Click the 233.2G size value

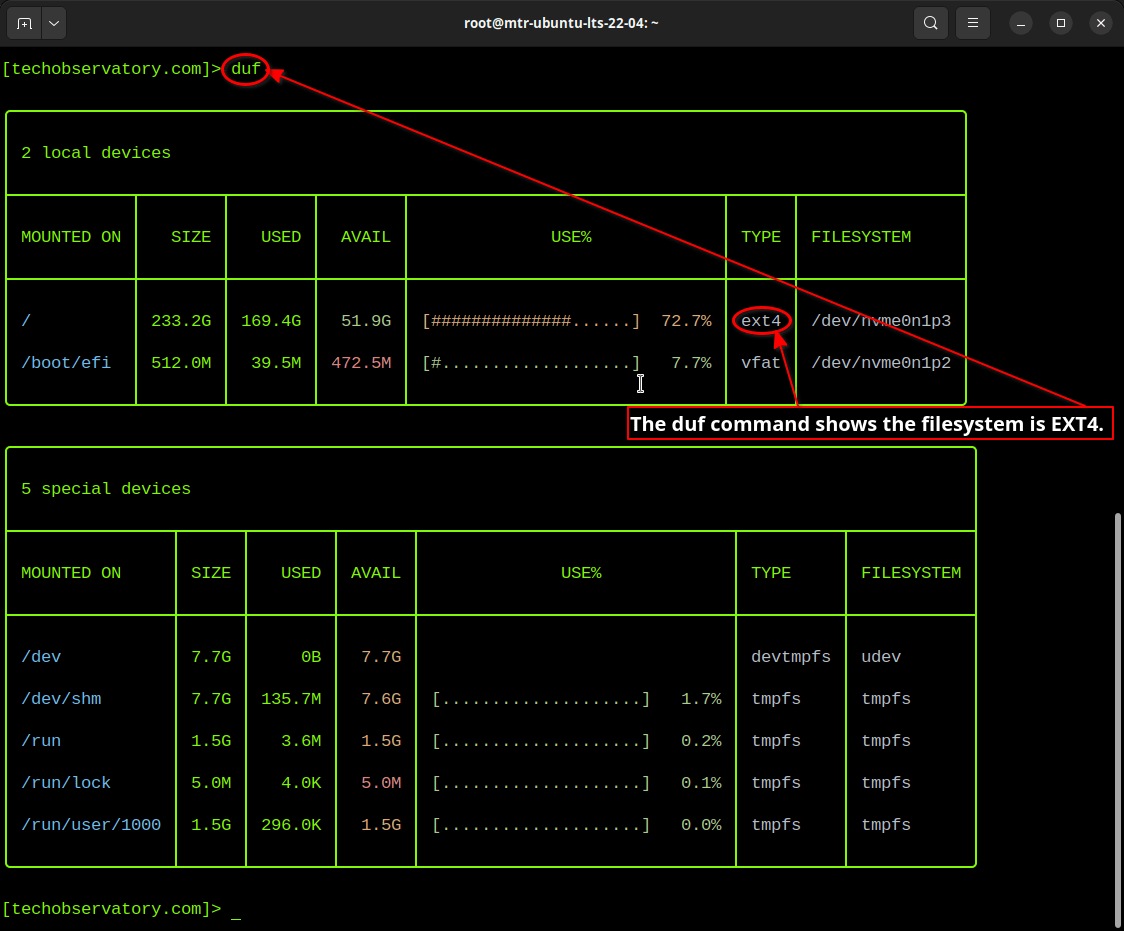[181, 321]
